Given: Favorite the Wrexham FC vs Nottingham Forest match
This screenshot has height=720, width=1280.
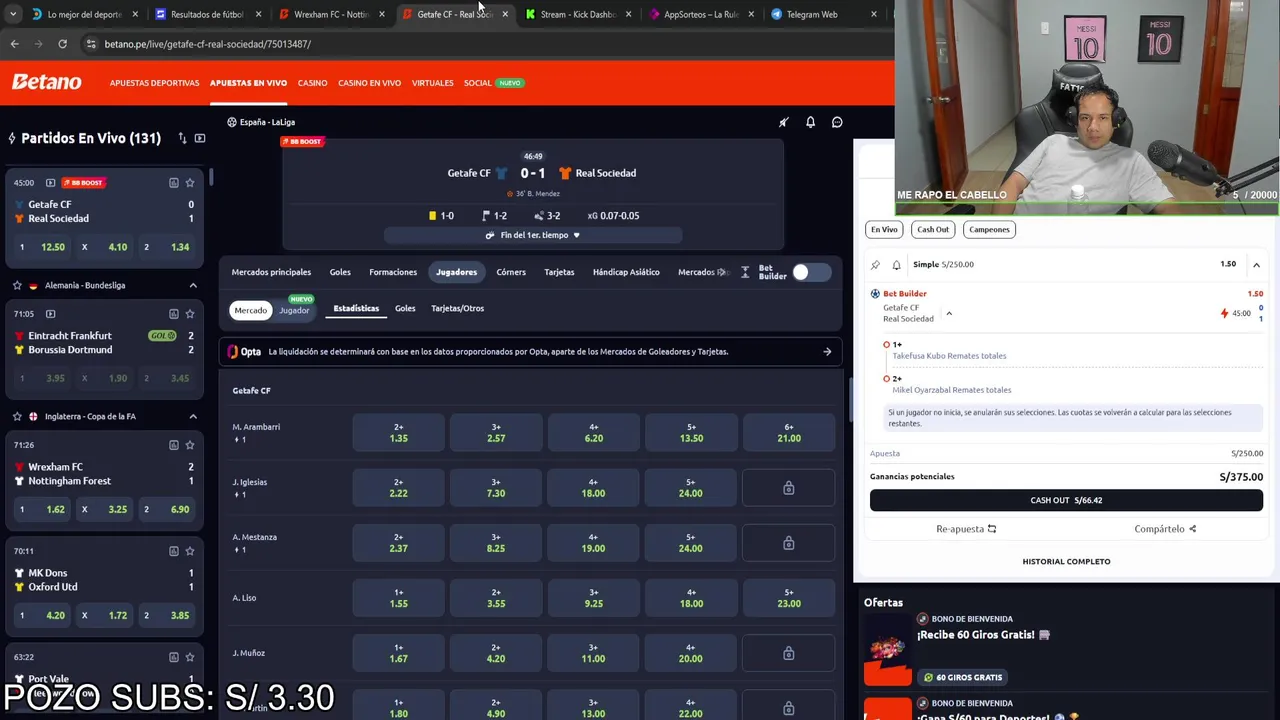Looking at the screenshot, I should [x=190, y=445].
